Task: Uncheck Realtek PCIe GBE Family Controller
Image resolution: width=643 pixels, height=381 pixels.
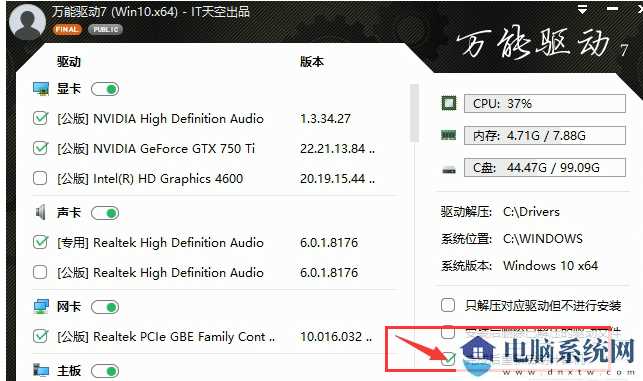Action: point(40,336)
